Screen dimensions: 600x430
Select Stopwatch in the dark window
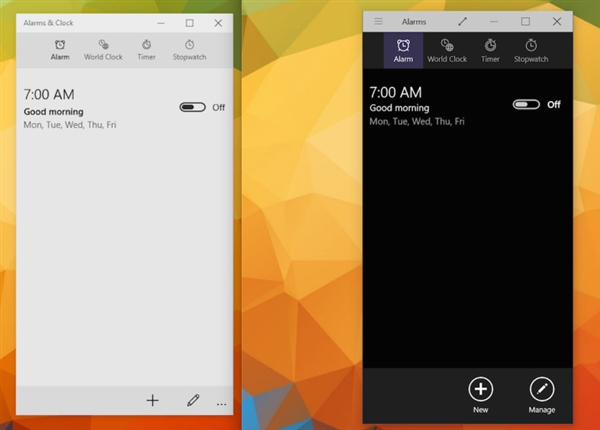[x=531, y=50]
